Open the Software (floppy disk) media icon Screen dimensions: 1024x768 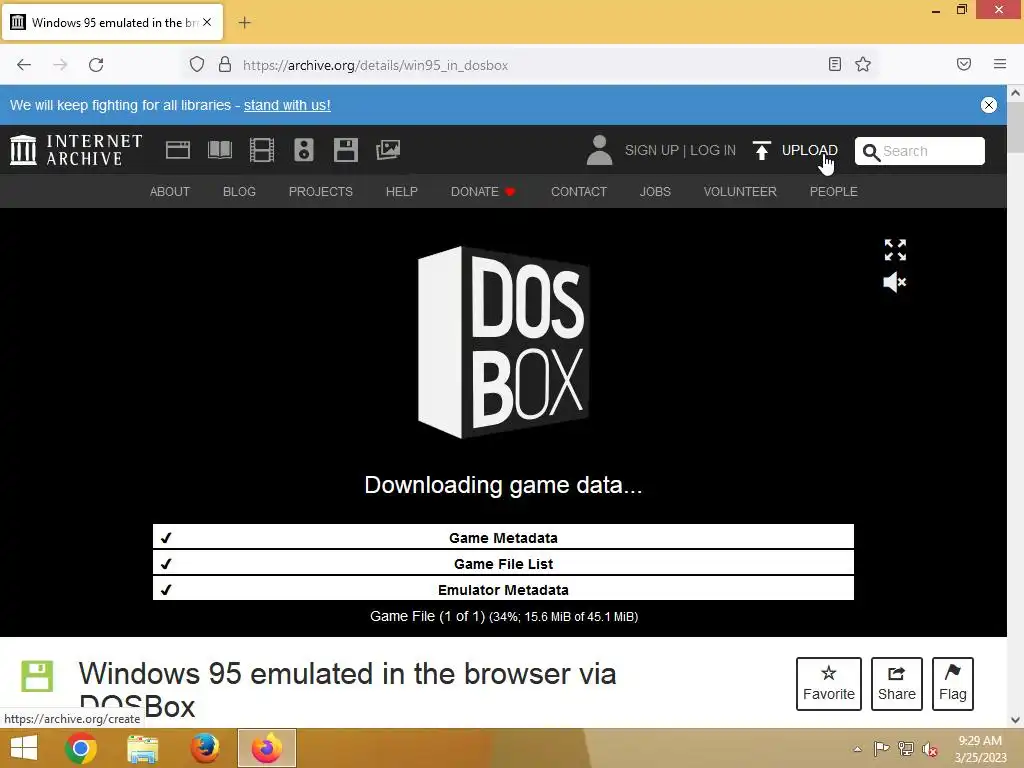pyautogui.click(x=345, y=150)
